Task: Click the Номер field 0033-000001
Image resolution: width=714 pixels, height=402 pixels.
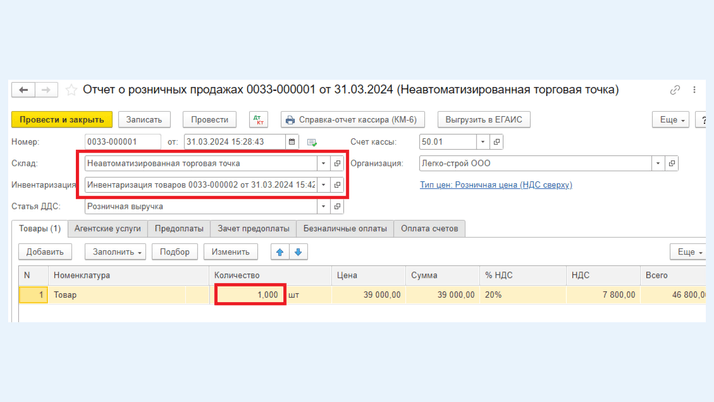Action: pos(122,142)
